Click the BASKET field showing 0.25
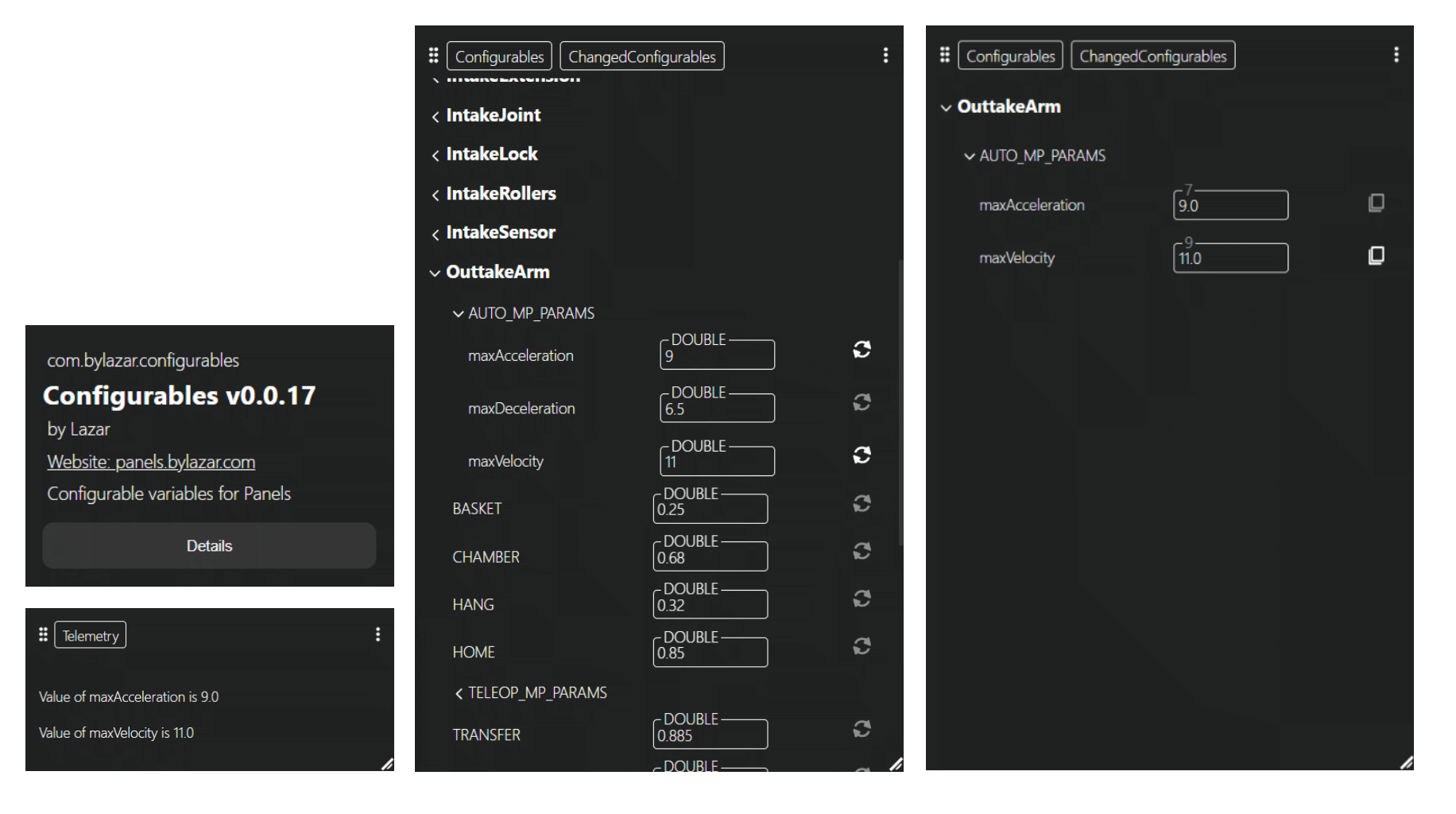This screenshot has height=814, width=1456. pyautogui.click(x=711, y=509)
